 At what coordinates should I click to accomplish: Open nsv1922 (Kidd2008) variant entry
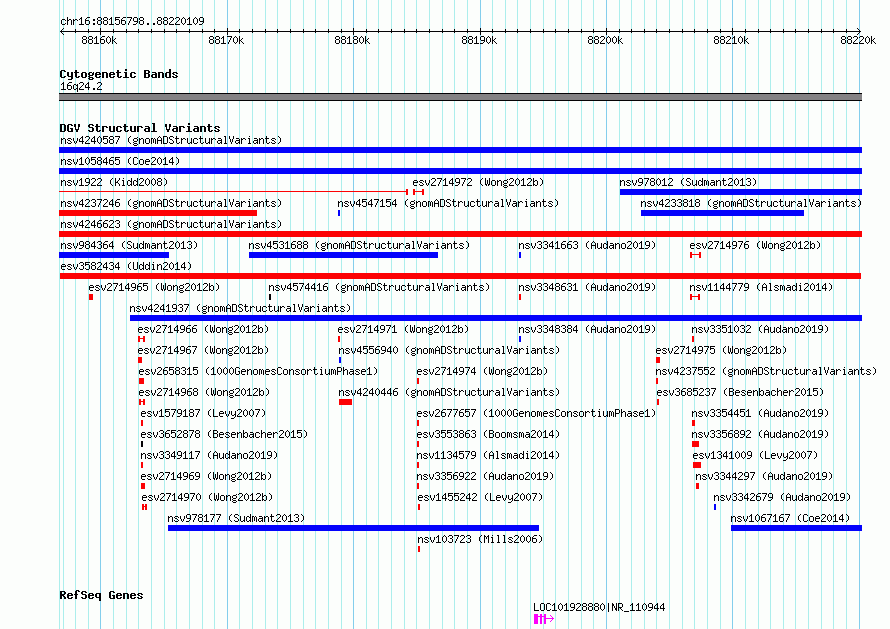click(114, 182)
